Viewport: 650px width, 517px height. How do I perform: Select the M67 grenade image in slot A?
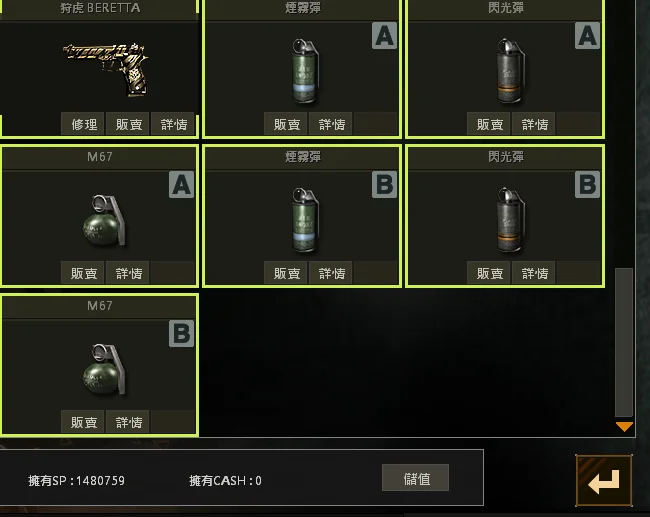[104, 221]
